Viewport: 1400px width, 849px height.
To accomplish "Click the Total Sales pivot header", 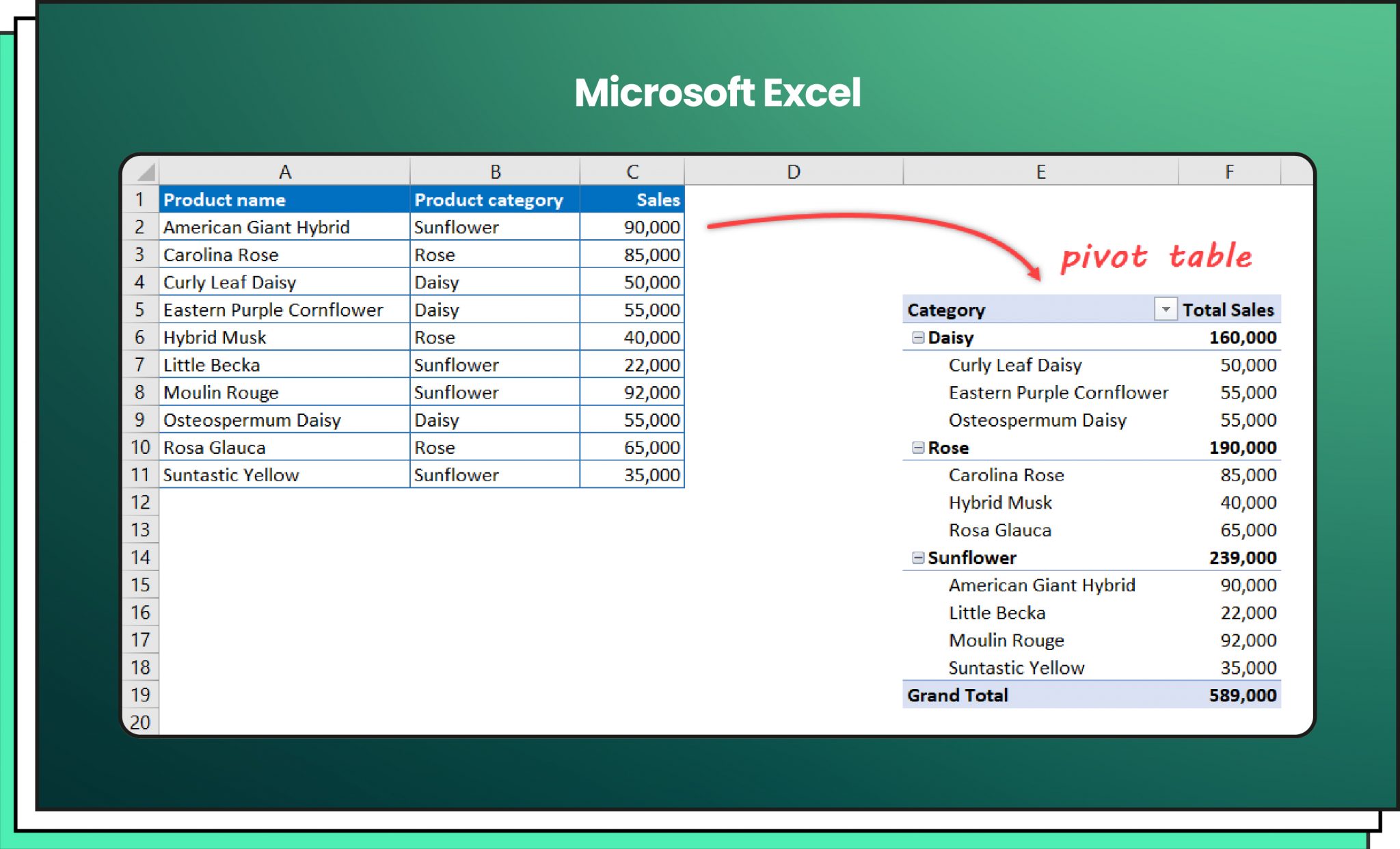I will click(x=1228, y=310).
